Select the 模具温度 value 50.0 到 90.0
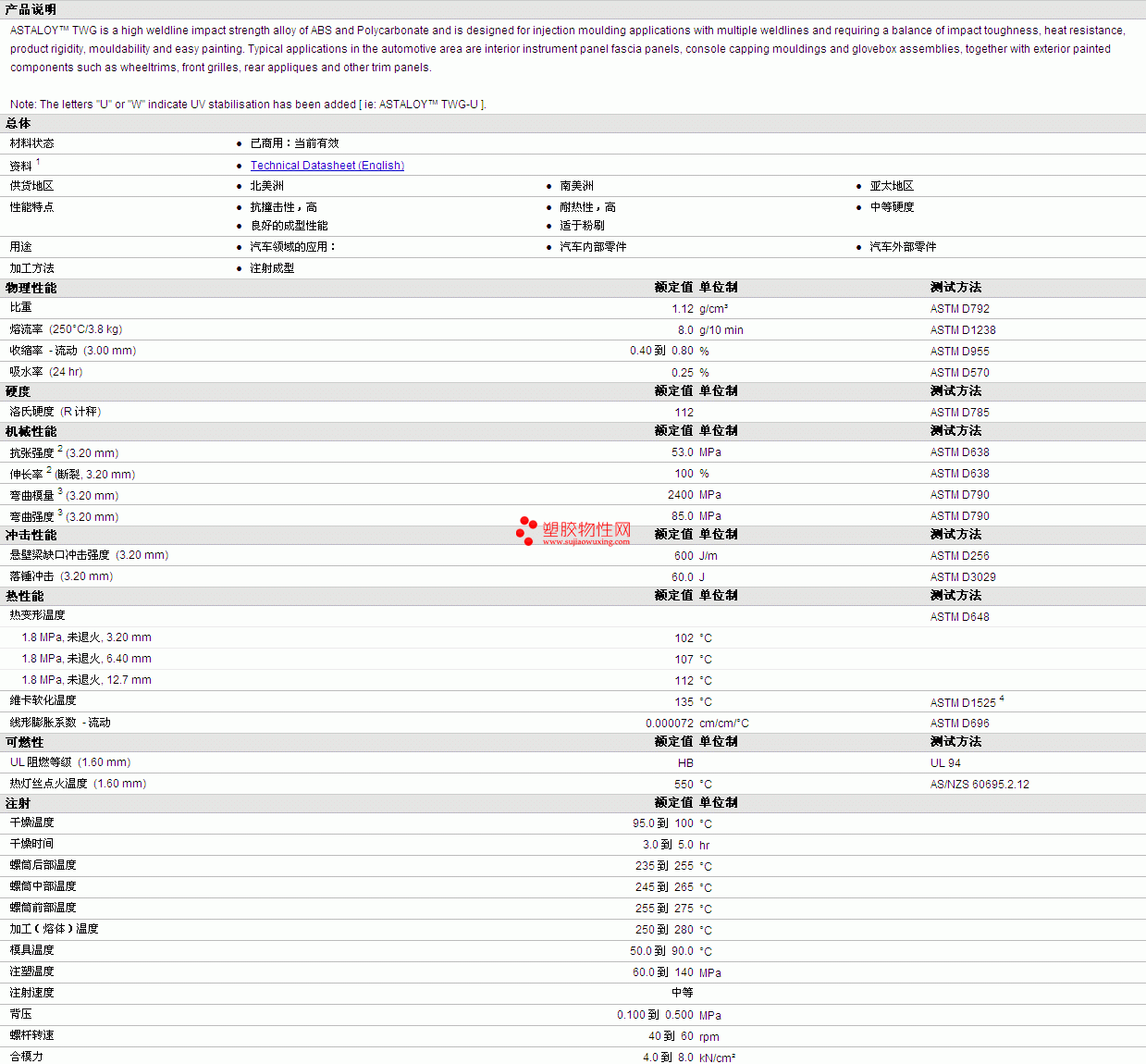This screenshot has width=1146, height=1064. point(661,951)
